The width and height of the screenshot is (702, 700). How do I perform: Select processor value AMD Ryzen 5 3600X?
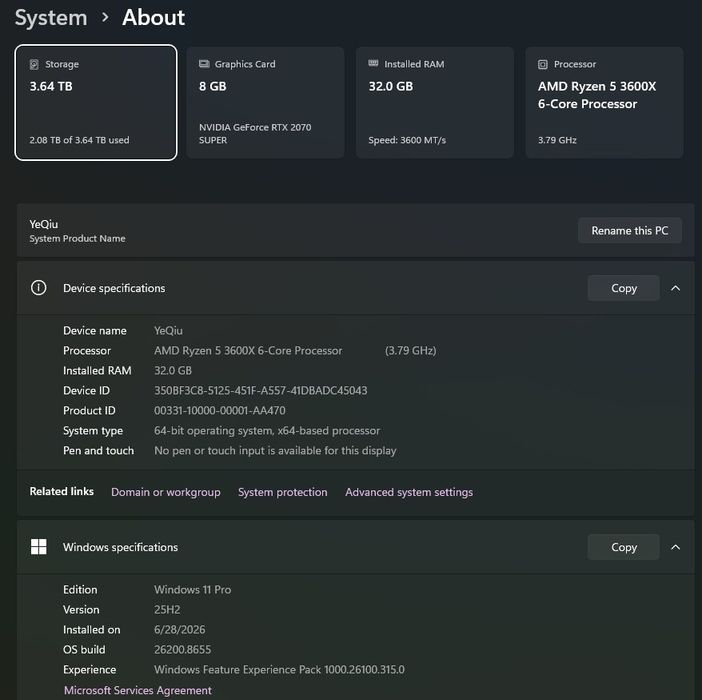click(x=248, y=350)
